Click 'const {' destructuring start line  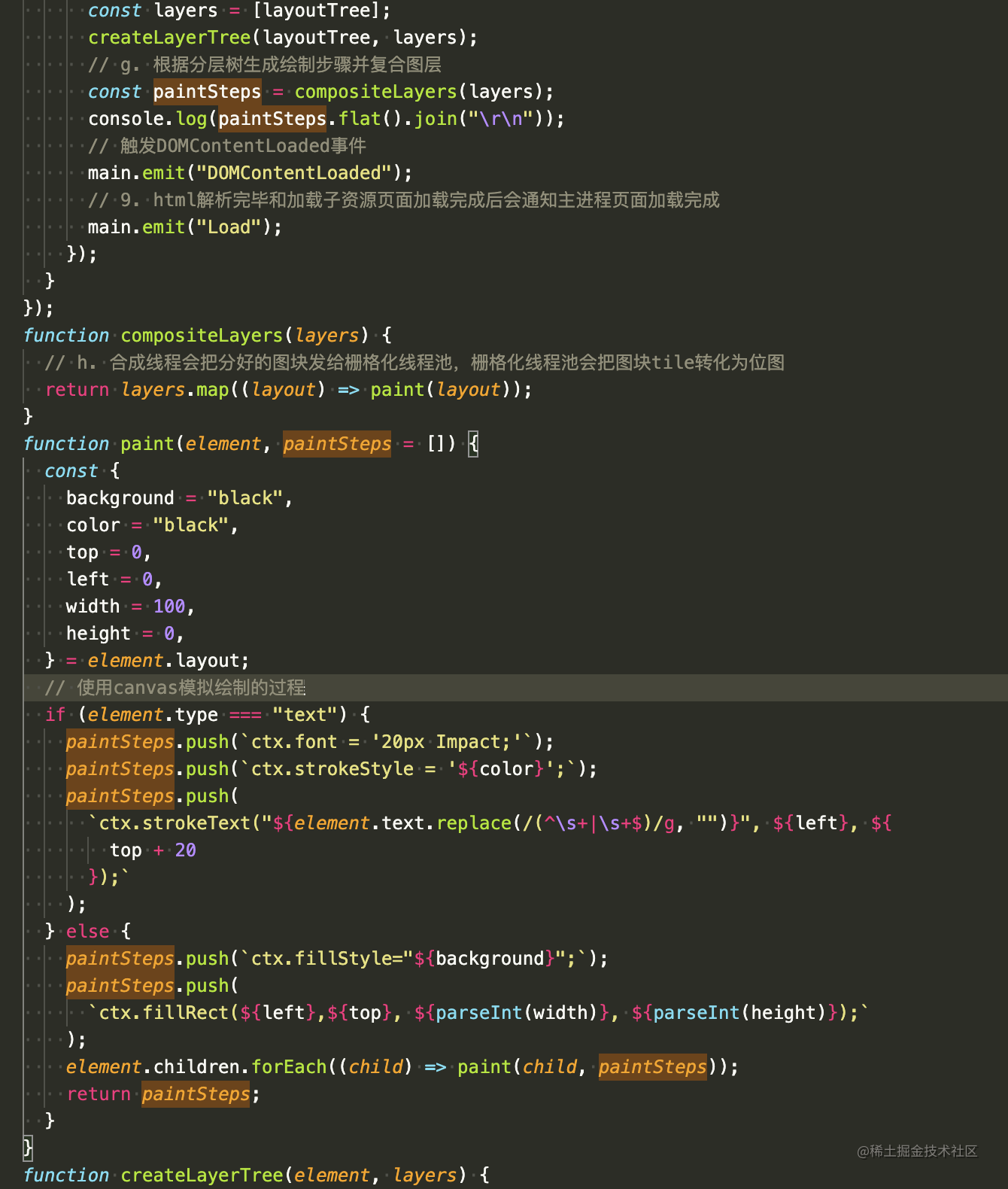point(82,471)
